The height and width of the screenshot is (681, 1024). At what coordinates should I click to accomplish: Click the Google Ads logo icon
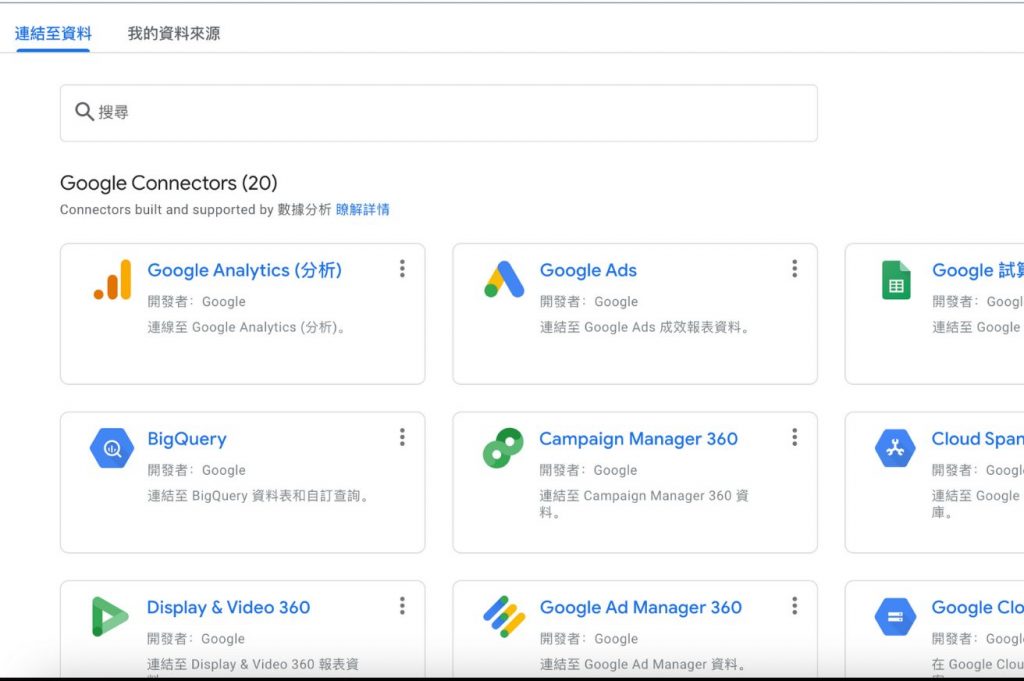click(x=504, y=279)
